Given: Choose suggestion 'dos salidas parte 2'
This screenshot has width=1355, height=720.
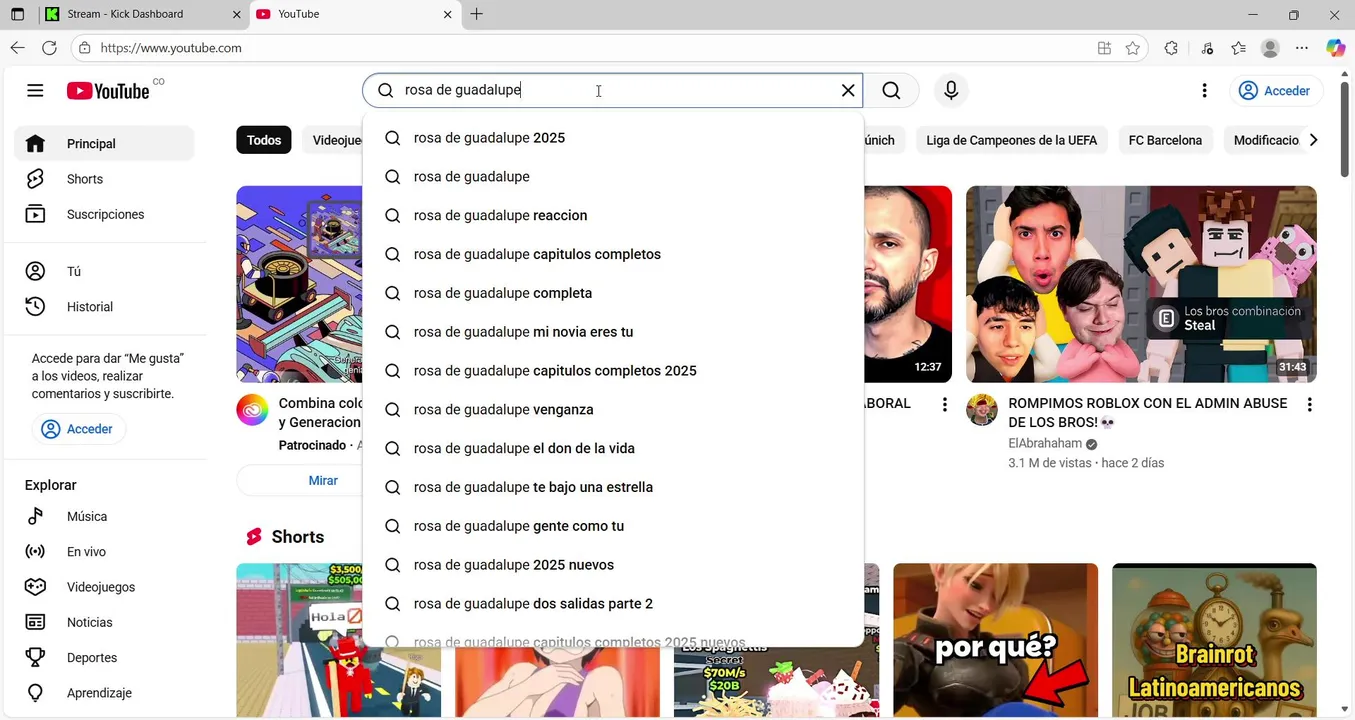Looking at the screenshot, I should click(x=613, y=604).
